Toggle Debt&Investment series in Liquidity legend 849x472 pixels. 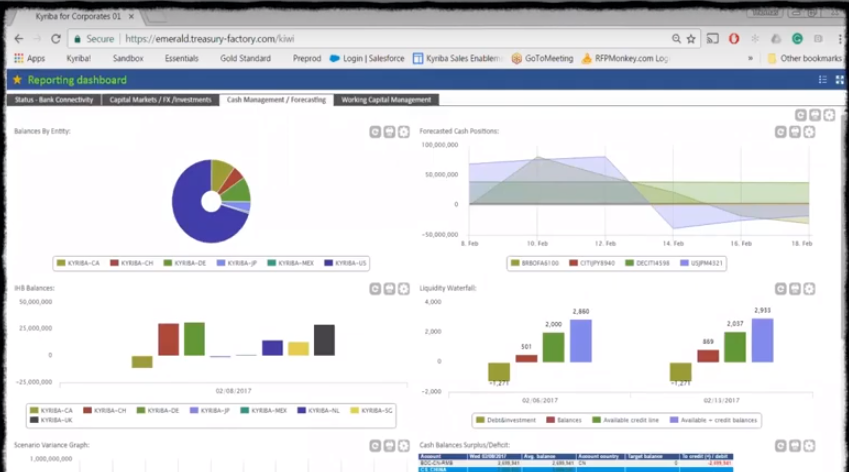point(506,420)
